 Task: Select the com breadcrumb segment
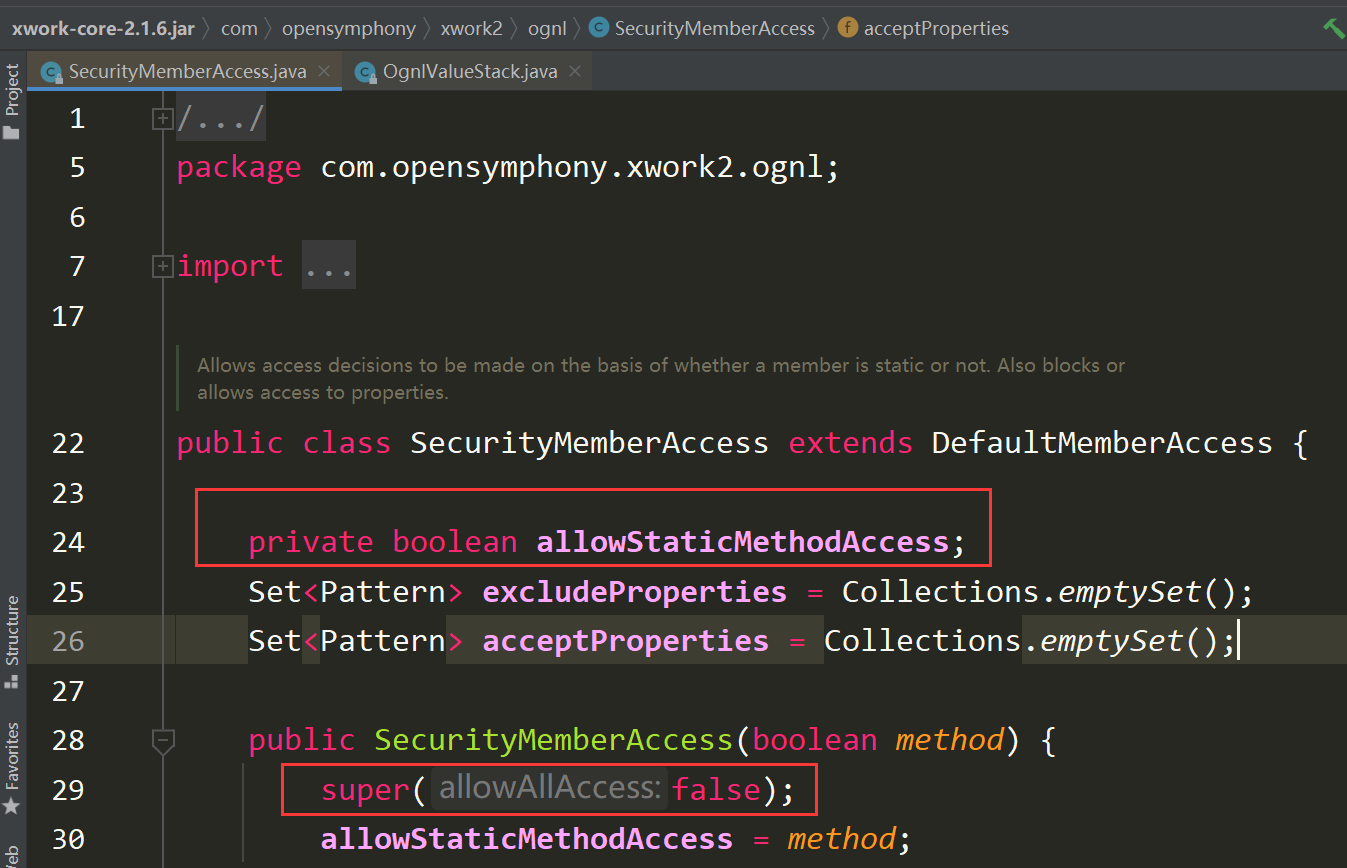(x=239, y=28)
